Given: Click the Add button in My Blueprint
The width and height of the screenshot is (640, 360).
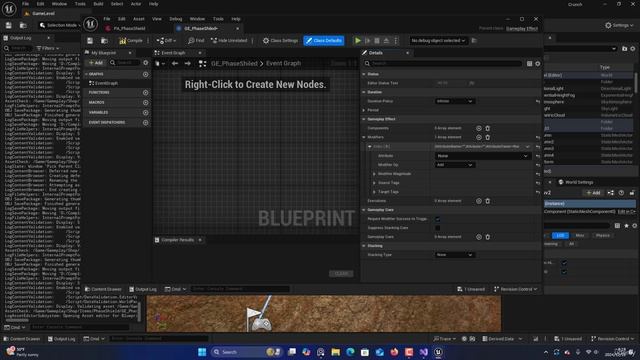Looking at the screenshot, I should (x=96, y=63).
